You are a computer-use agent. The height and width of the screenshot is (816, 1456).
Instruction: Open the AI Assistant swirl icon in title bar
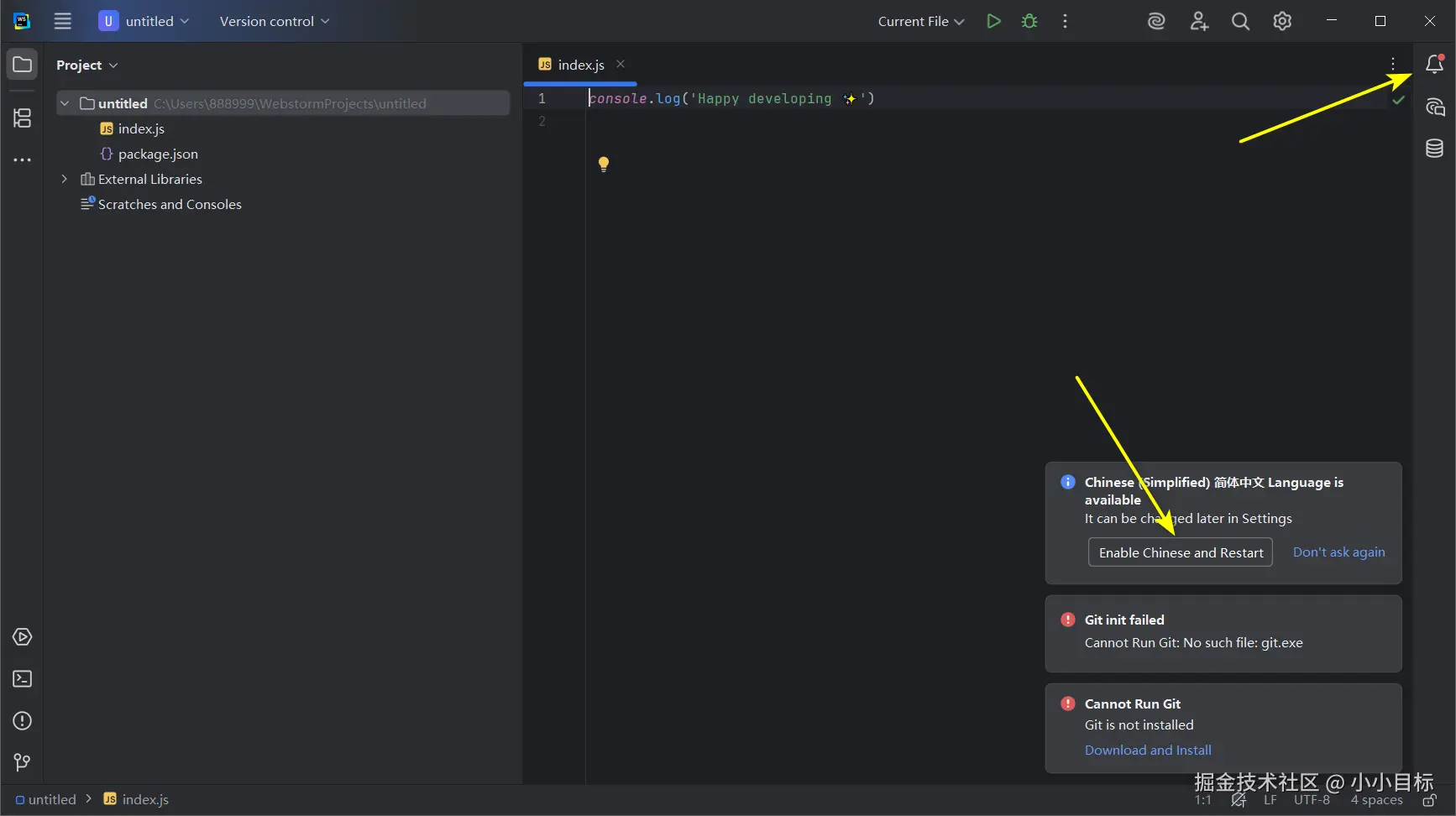1156,21
